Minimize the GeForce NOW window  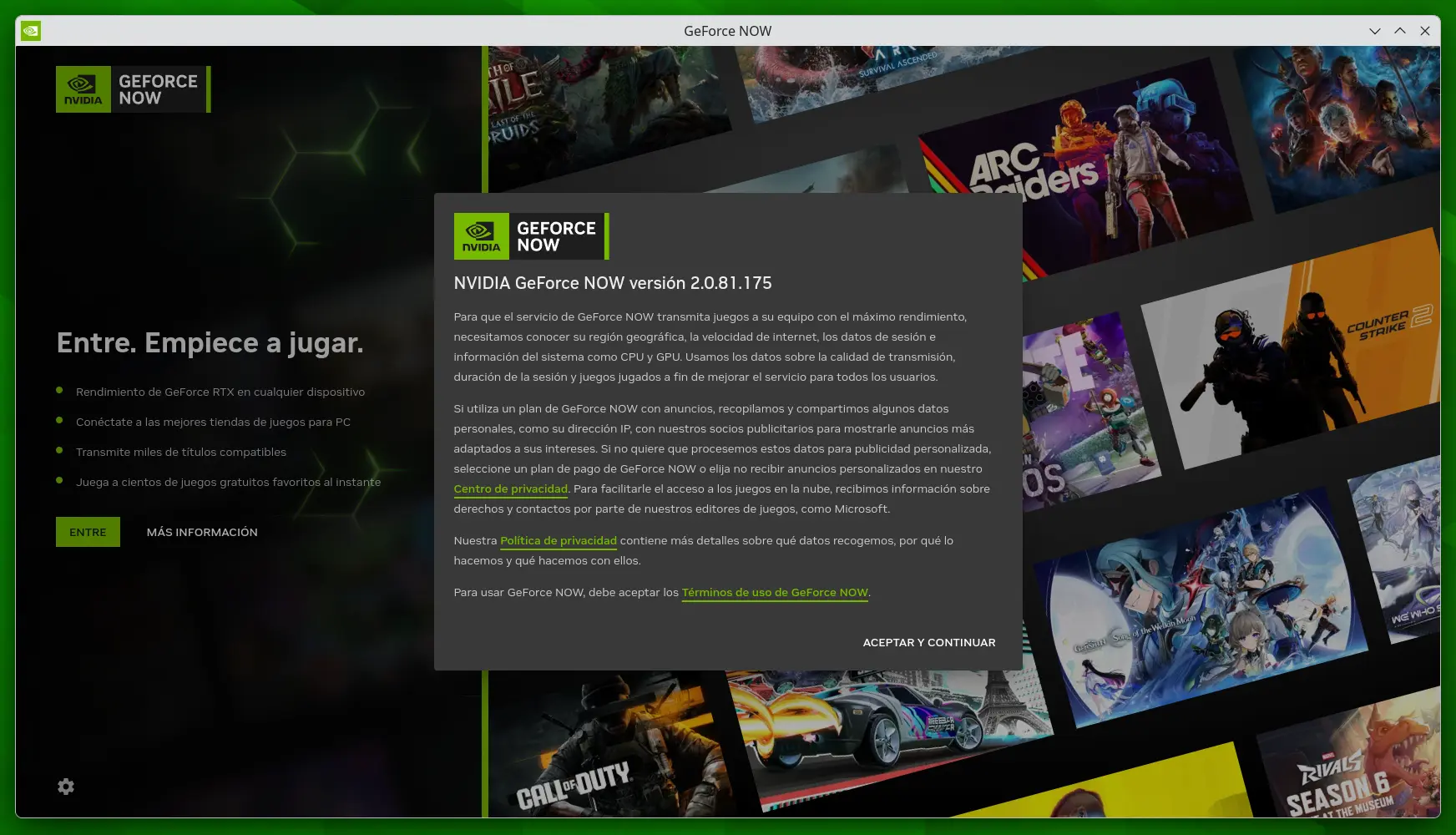pos(1375,31)
